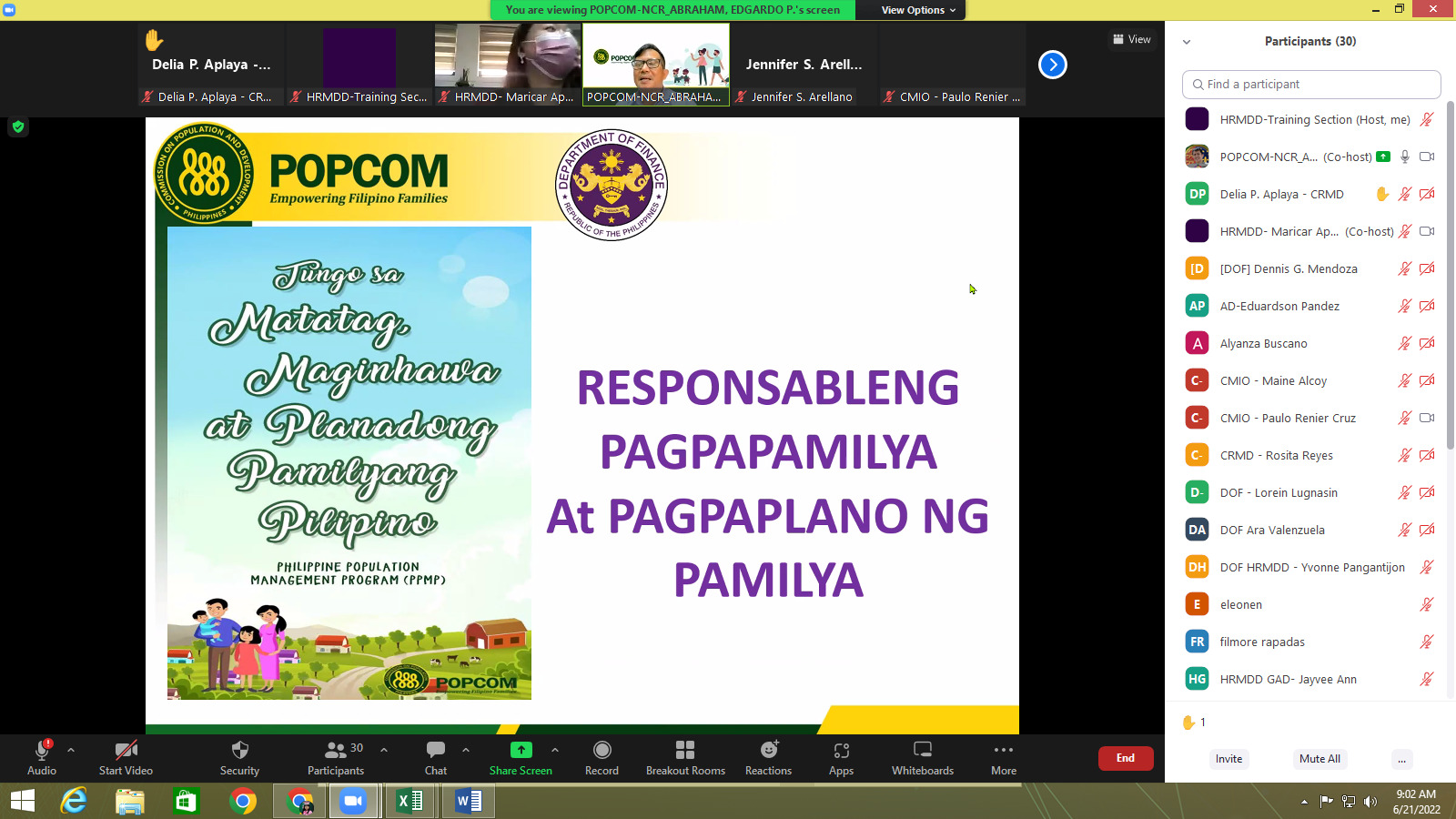
Task: Click the raised hands count indicator
Action: click(x=1194, y=723)
